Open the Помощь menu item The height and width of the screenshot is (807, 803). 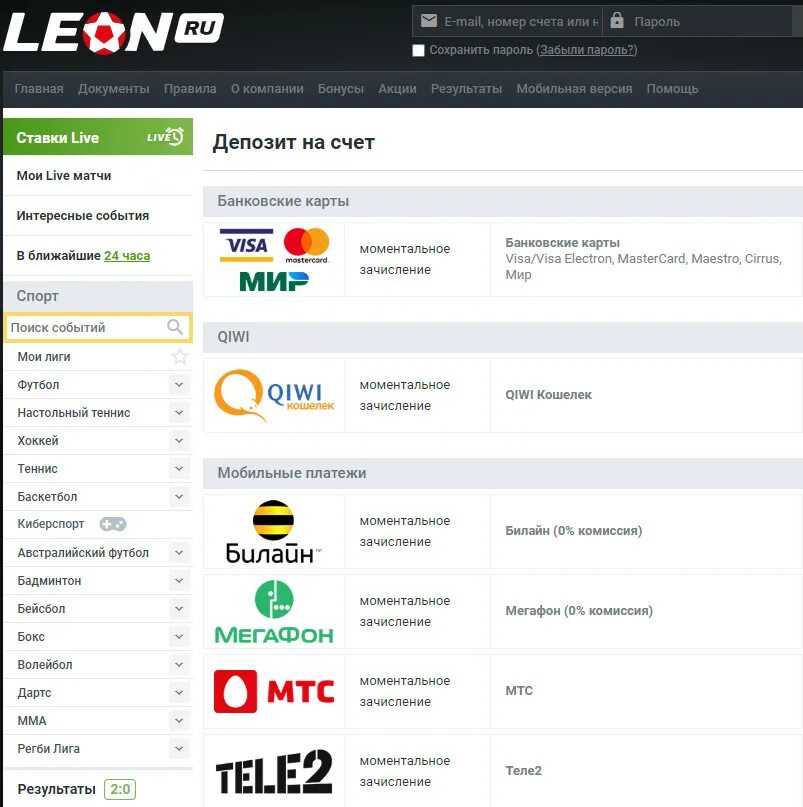(672, 89)
